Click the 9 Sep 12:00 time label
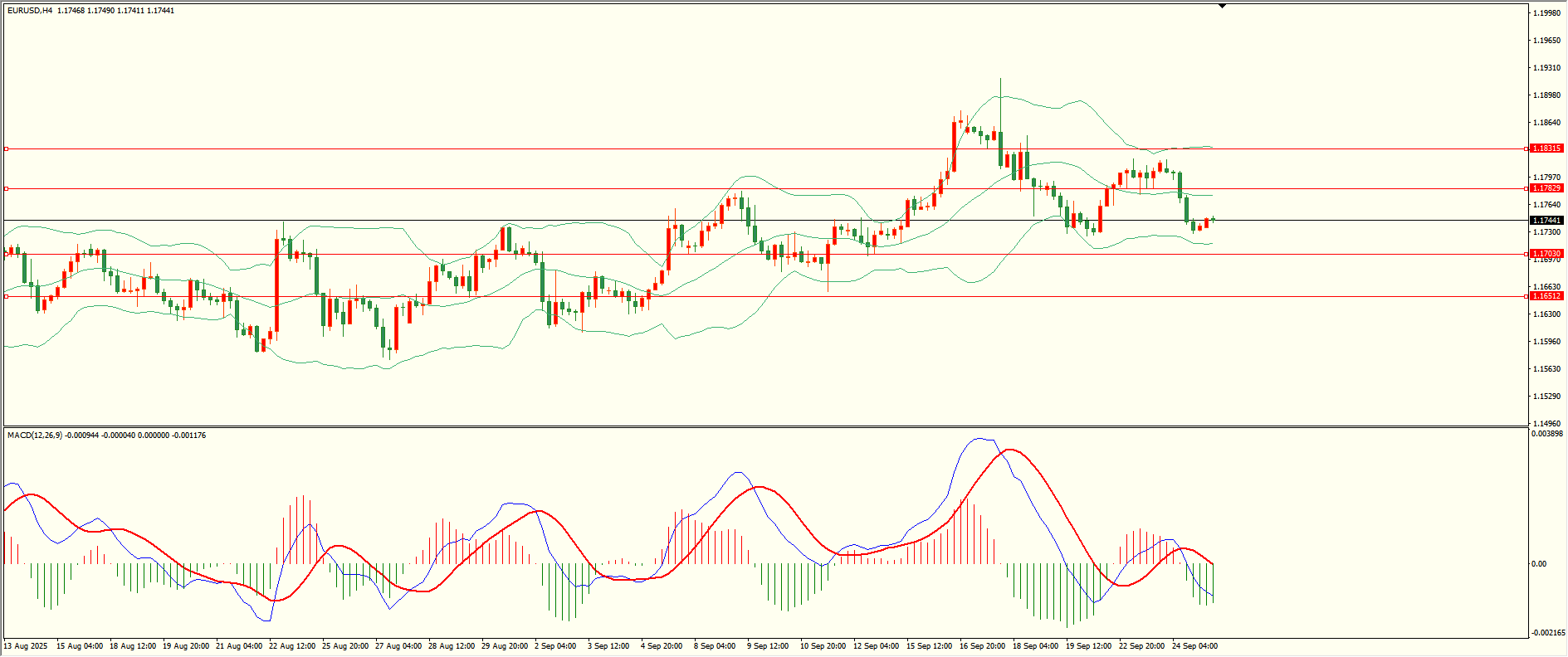Image resolution: width=1568 pixels, height=657 pixels. (x=768, y=646)
